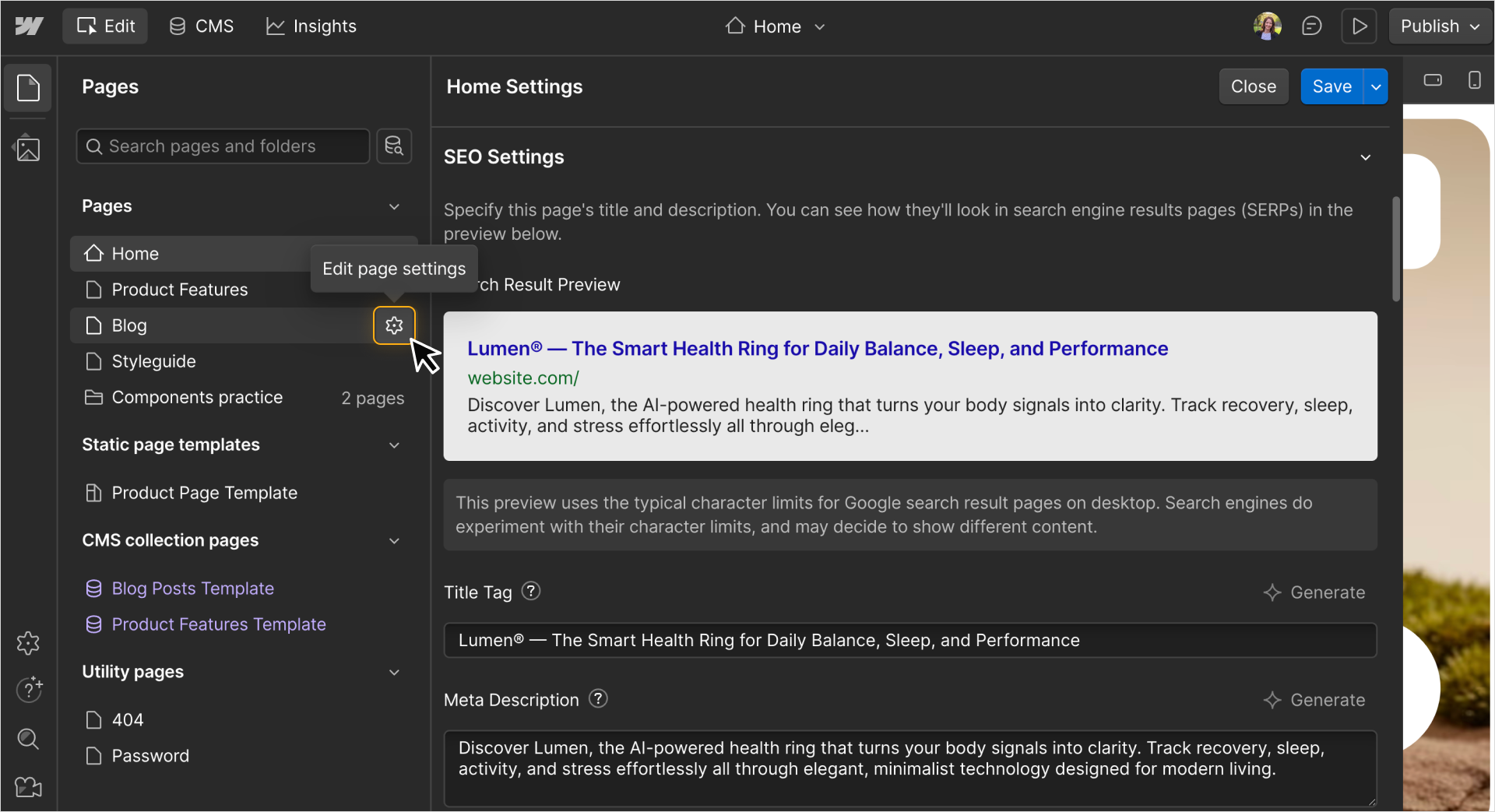Click Generate sparkle for Meta Description
This screenshot has height=812, width=1495.
(x=1314, y=700)
